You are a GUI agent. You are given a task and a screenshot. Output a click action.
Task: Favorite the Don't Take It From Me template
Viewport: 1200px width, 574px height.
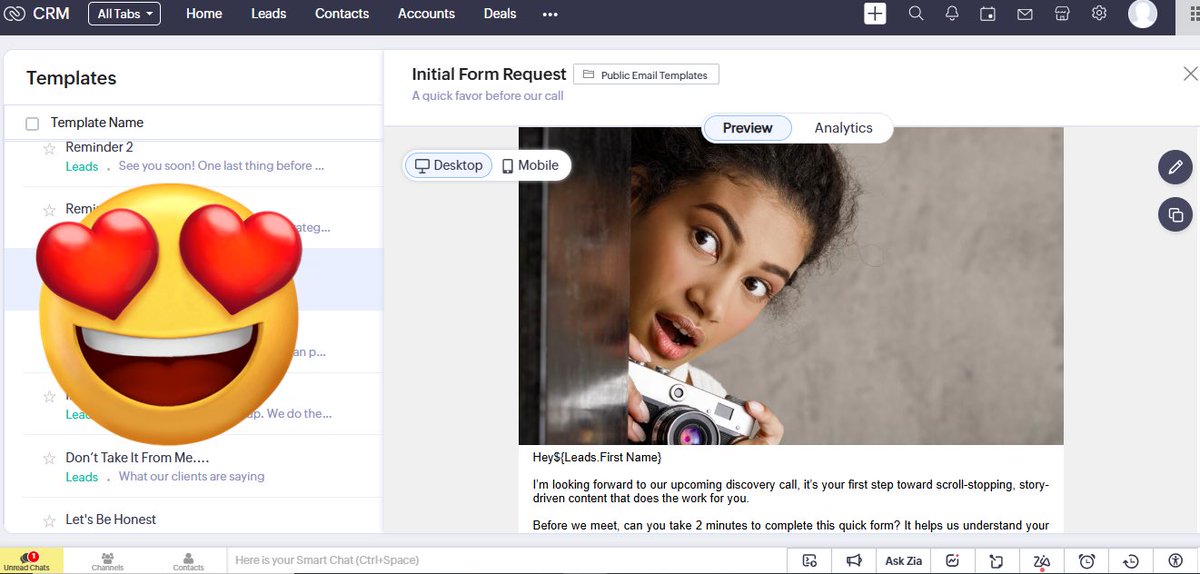pyautogui.click(x=49, y=458)
